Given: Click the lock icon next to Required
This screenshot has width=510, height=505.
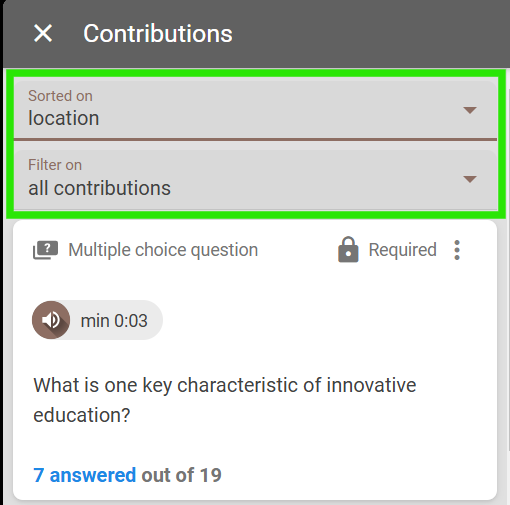Looking at the screenshot, I should point(348,249).
